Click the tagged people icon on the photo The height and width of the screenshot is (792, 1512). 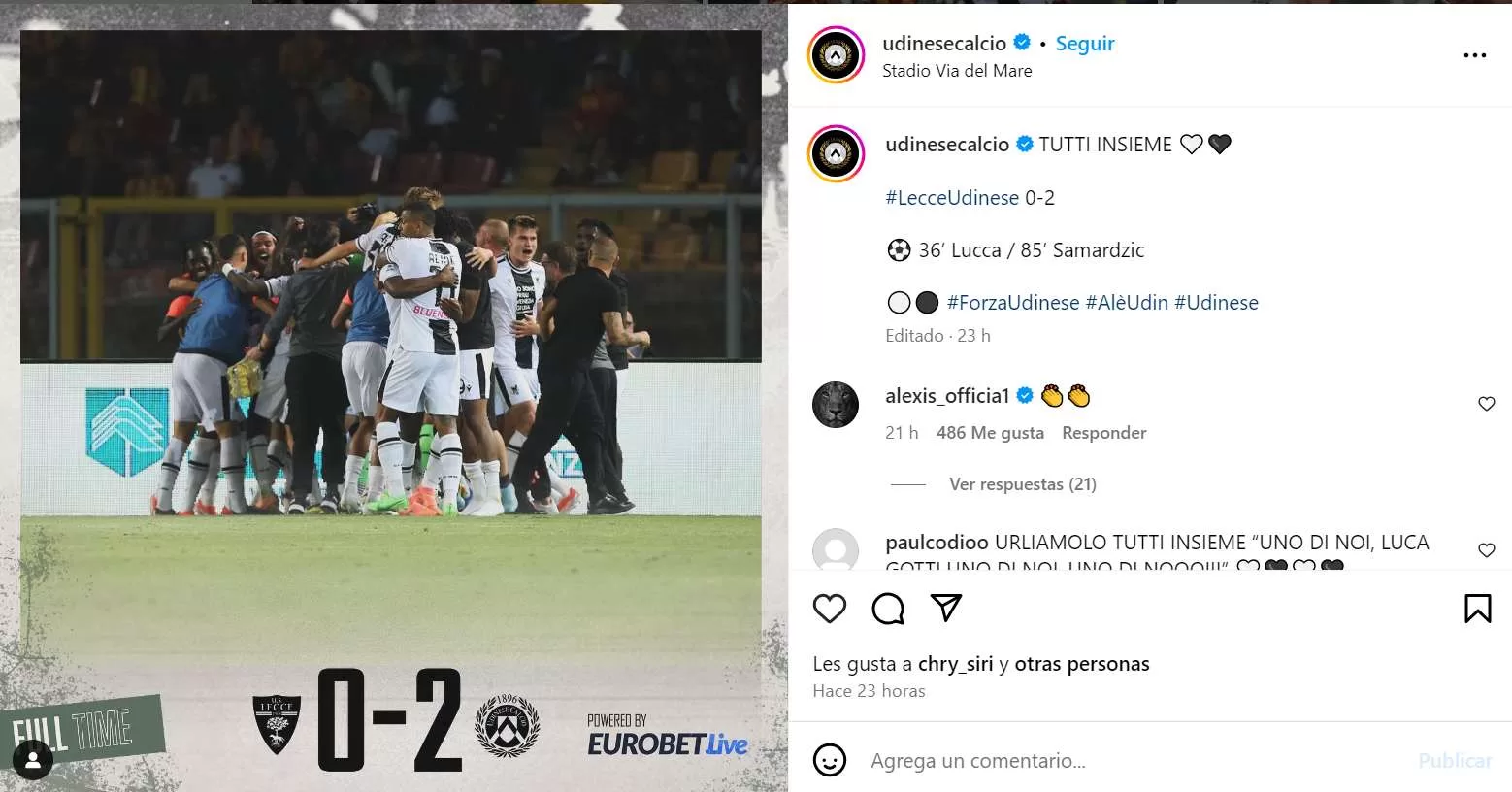pyautogui.click(x=33, y=760)
